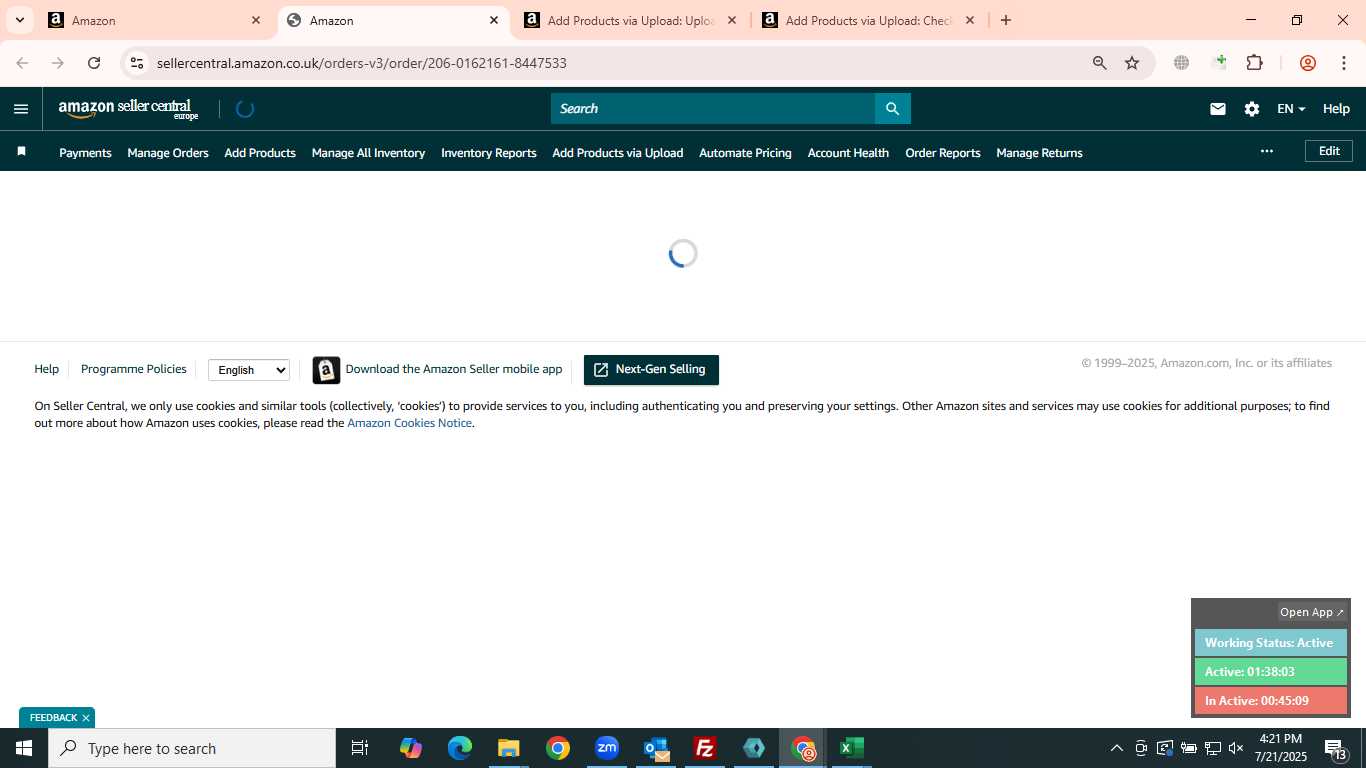Open Windows Start menu

(x=24, y=748)
